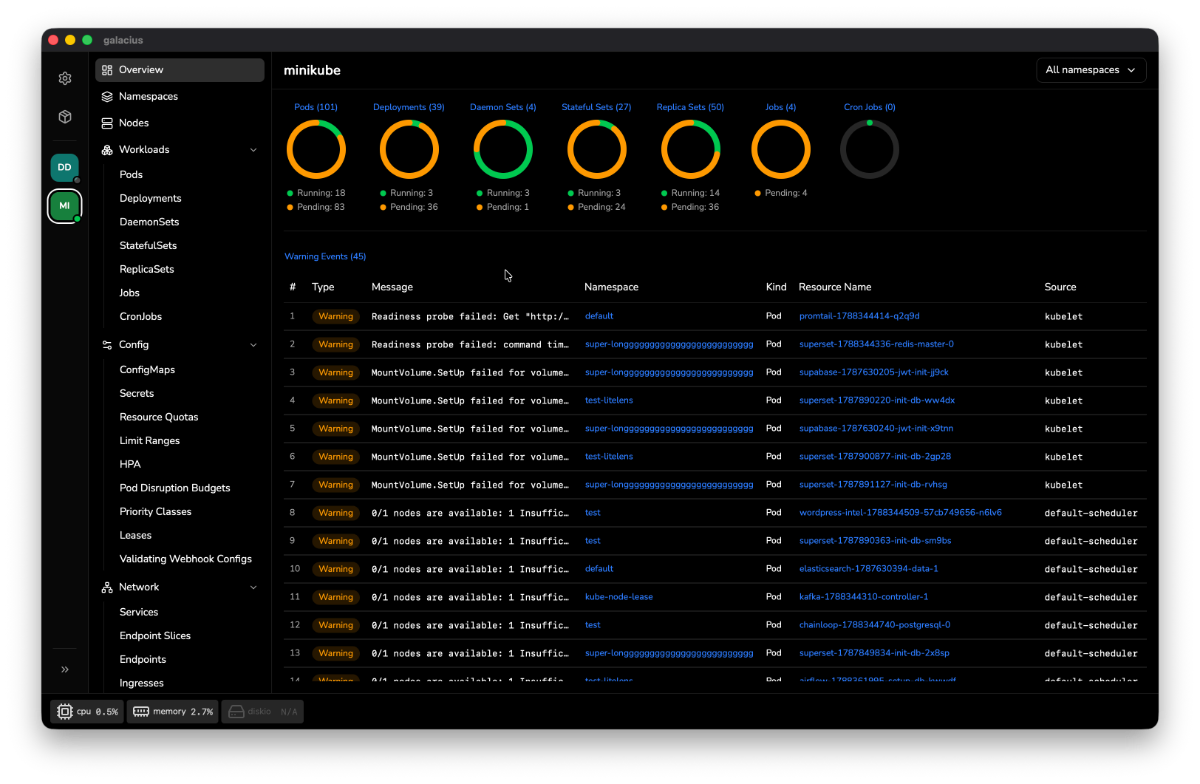Open Limit Ranges under Config

coord(150,441)
